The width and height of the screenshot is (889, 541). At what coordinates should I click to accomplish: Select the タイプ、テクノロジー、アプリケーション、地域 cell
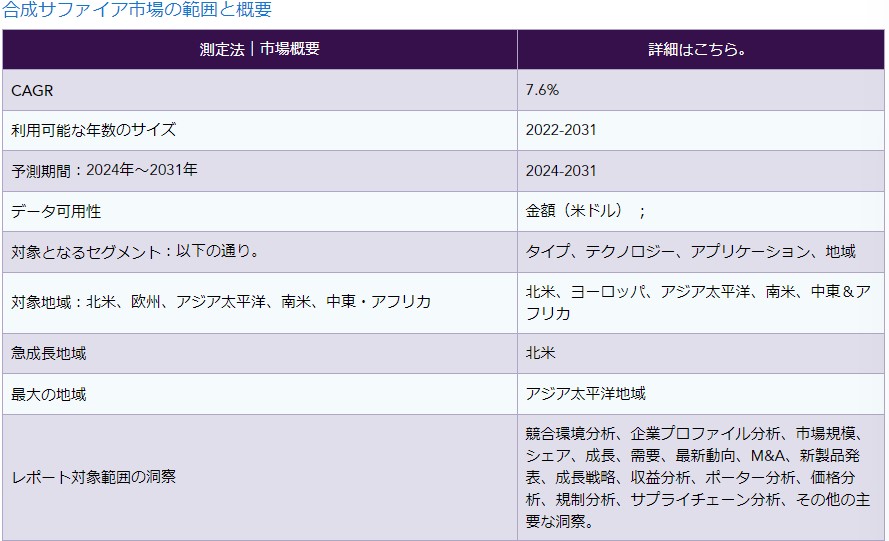[x=701, y=252]
